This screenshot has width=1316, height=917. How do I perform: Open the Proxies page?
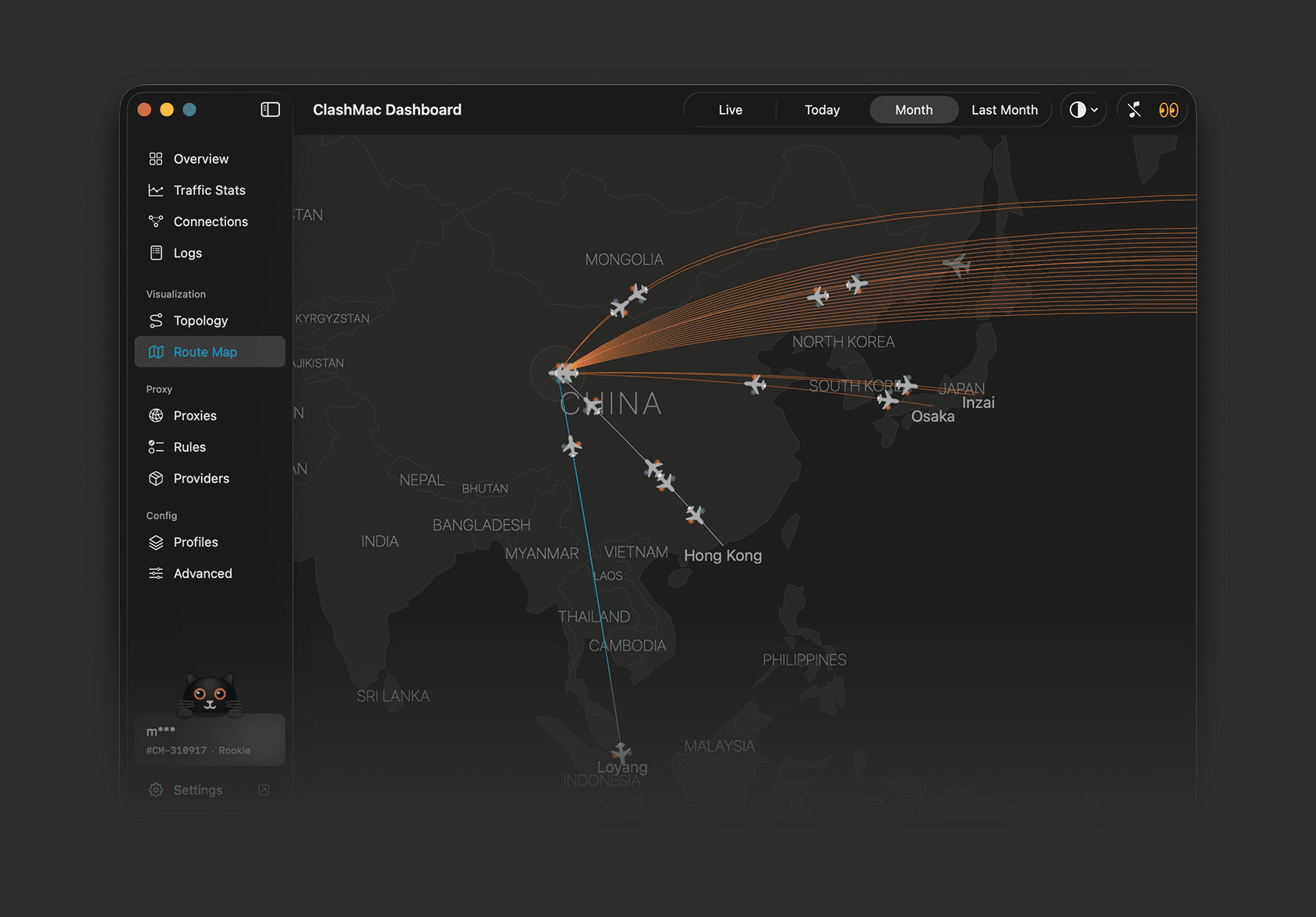tap(210, 416)
